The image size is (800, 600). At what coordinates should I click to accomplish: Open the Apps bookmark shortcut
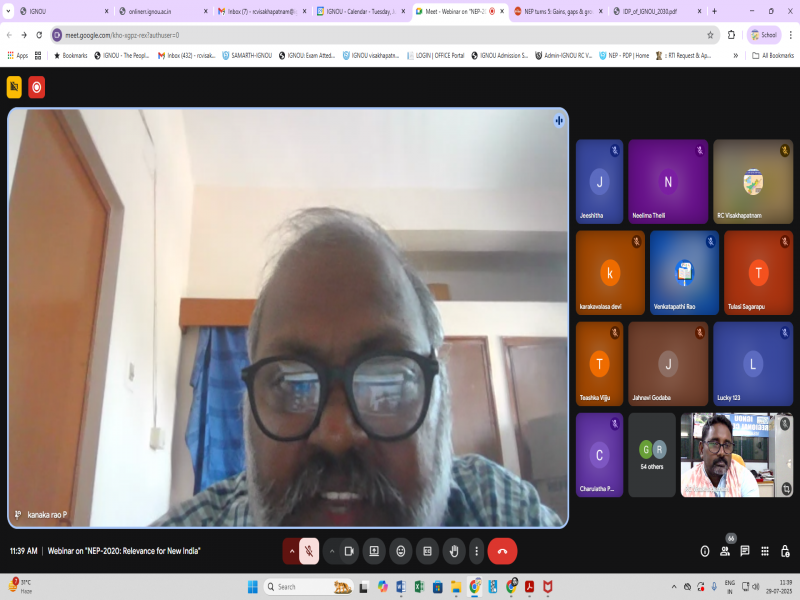pyautogui.click(x=17, y=56)
